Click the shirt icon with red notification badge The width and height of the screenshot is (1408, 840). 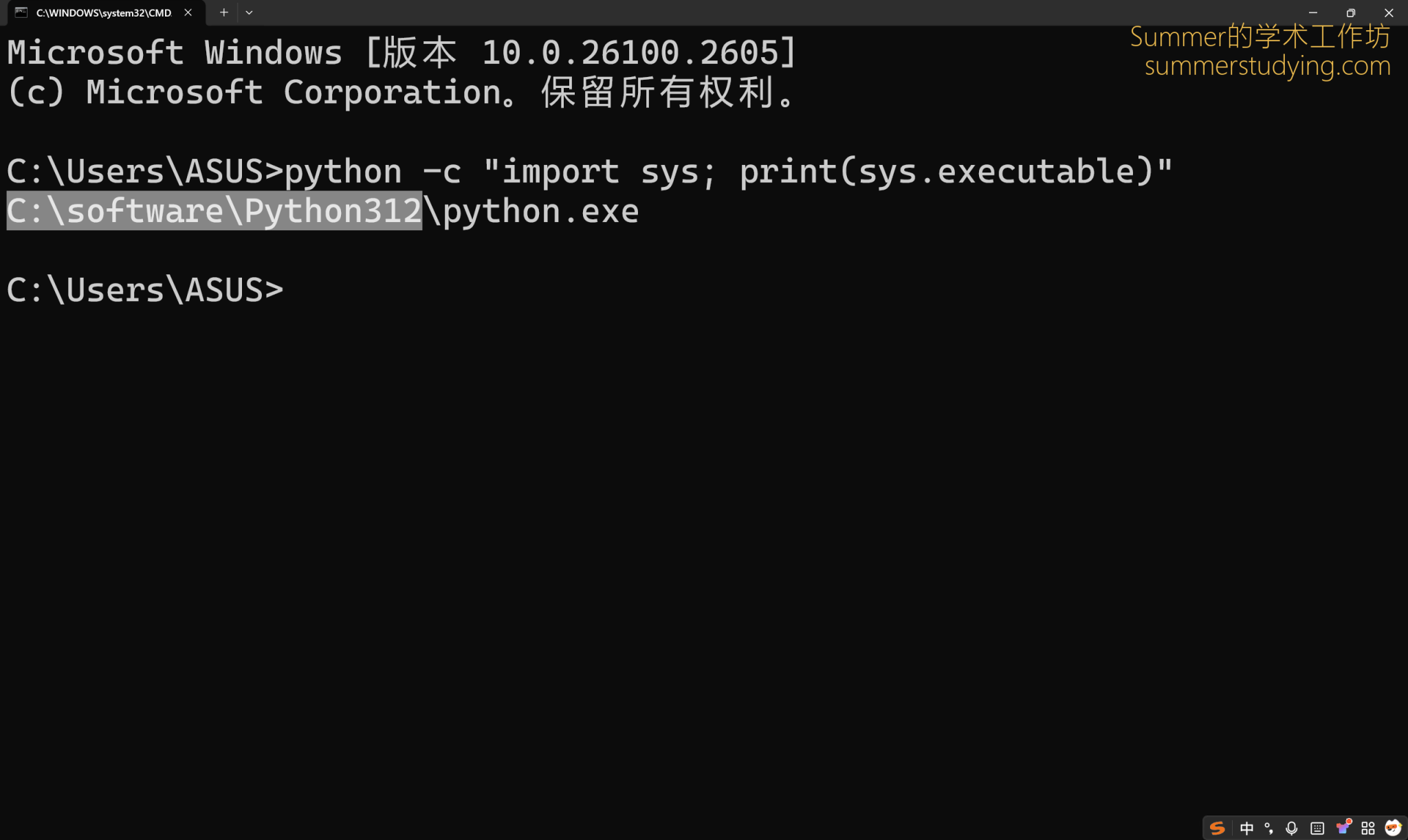tap(1343, 828)
